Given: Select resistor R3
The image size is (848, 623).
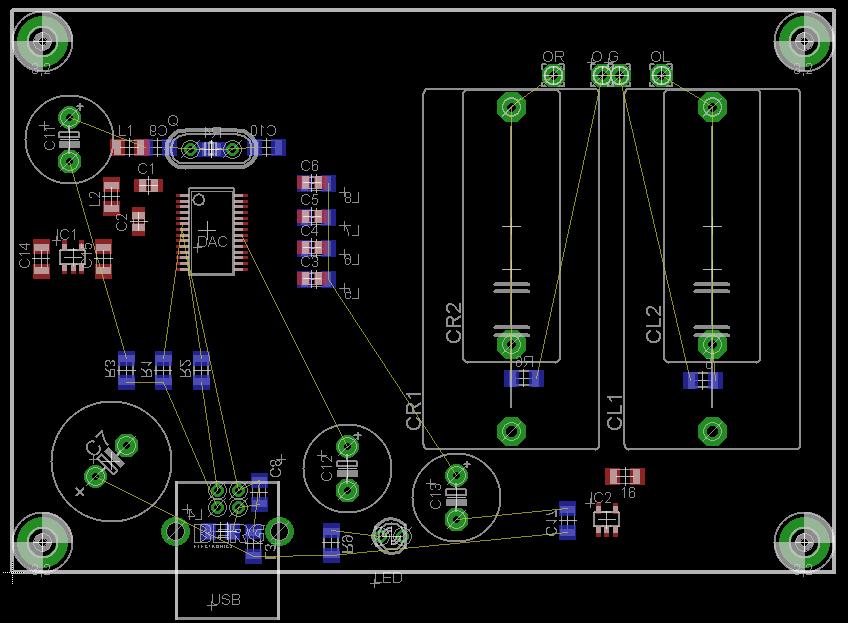Looking at the screenshot, I should 126,370.
